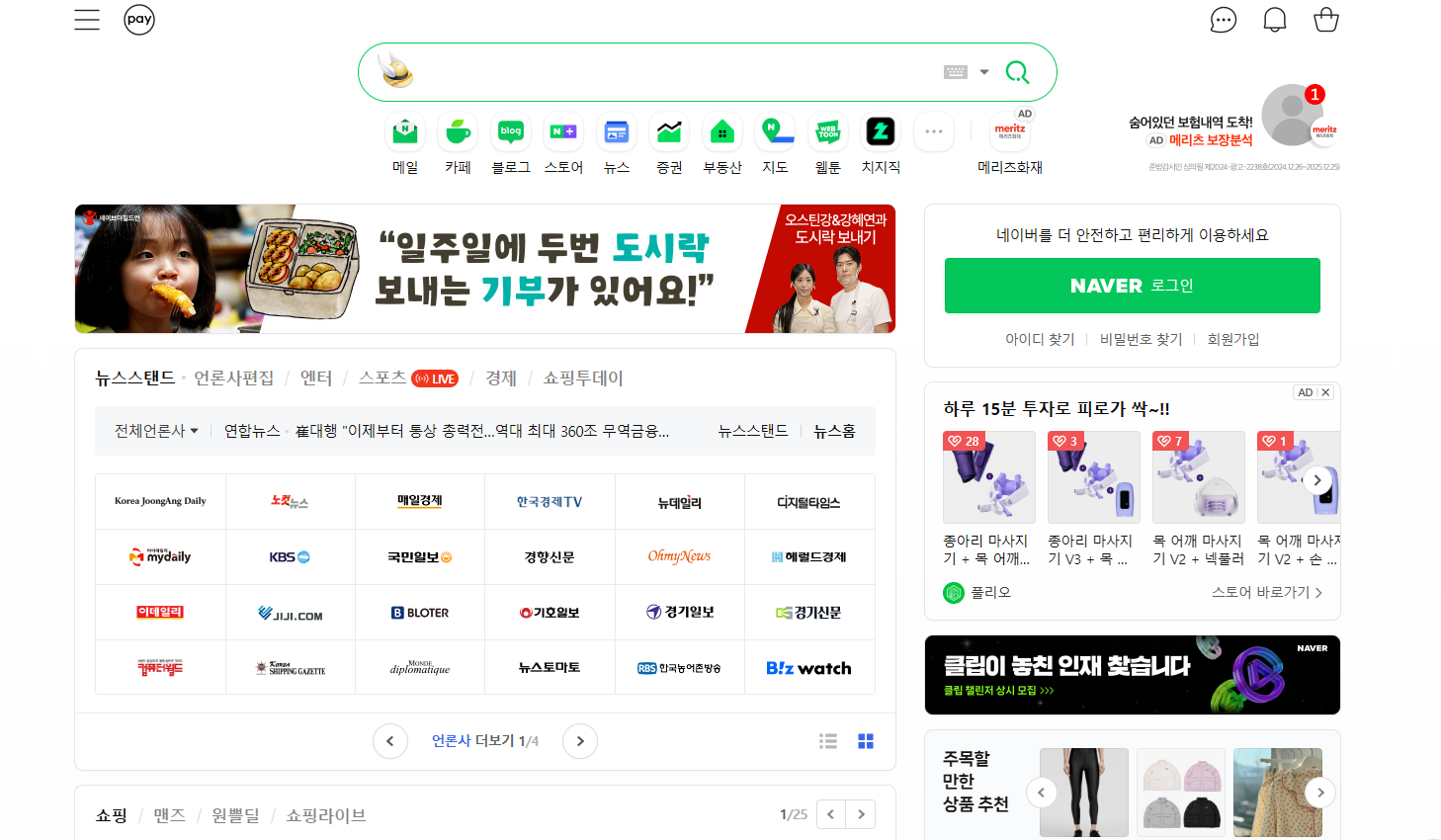Go to next shopping page arrow
This screenshot has height=840, width=1441.
tap(861, 814)
